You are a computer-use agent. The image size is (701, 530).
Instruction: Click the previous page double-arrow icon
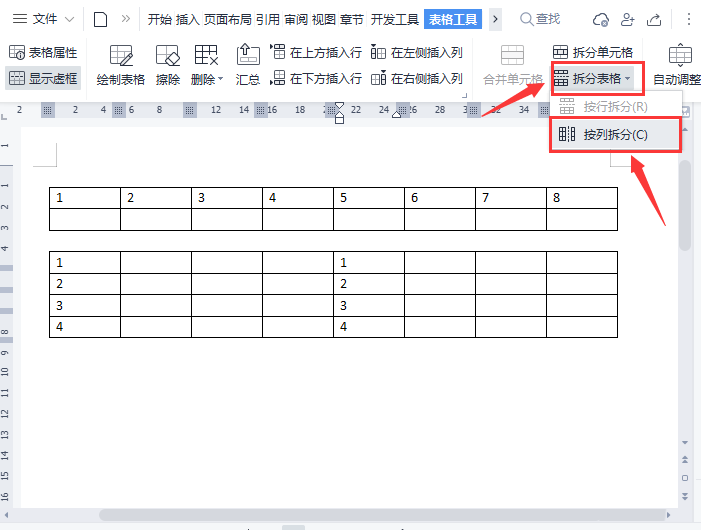pyautogui.click(x=684, y=459)
